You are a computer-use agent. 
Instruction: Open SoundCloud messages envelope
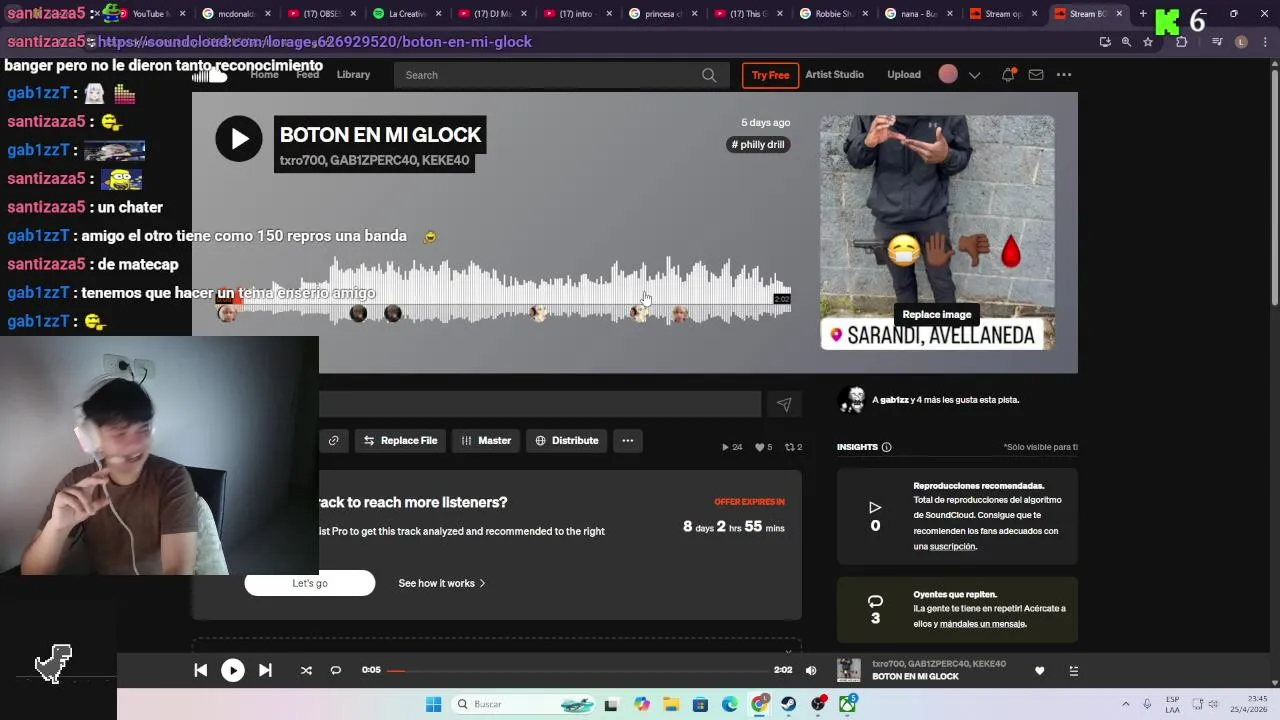(x=1036, y=75)
